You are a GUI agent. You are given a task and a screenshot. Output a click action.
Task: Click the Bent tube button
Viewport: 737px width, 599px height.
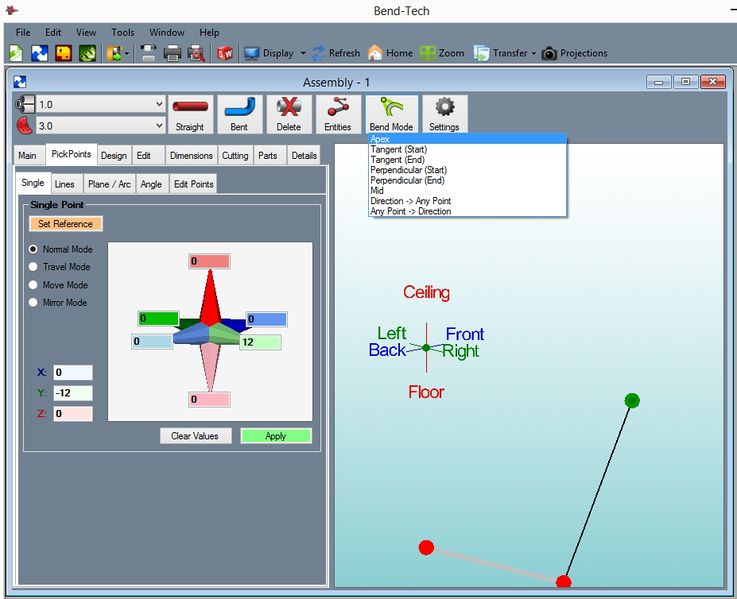(x=240, y=114)
